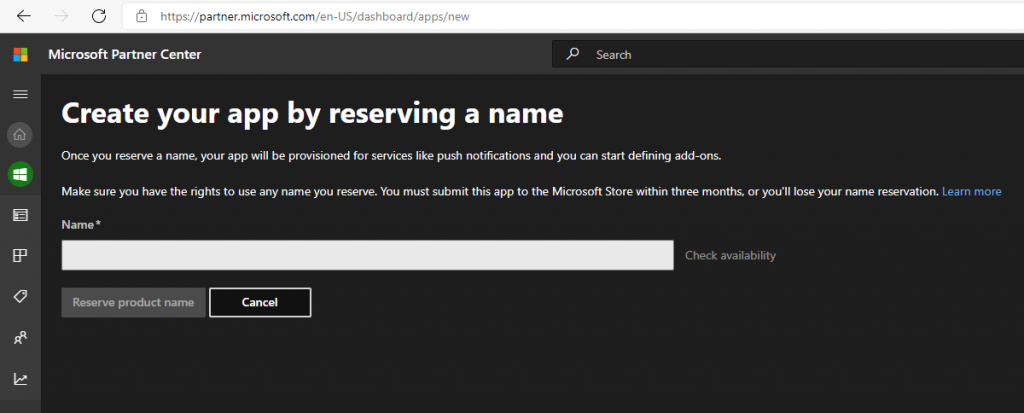Select the green Windows apps icon

click(x=20, y=175)
